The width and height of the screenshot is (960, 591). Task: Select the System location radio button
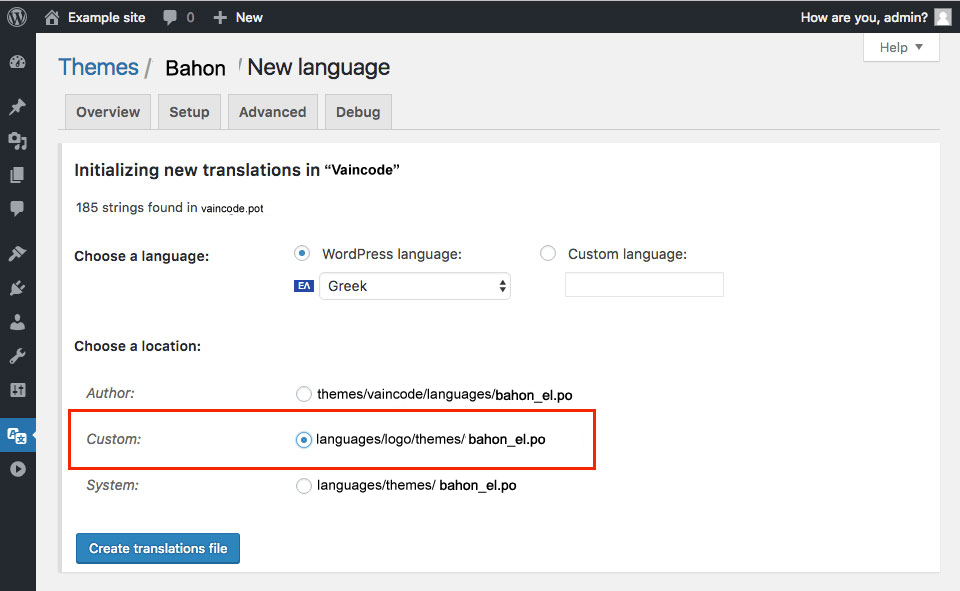(304, 486)
